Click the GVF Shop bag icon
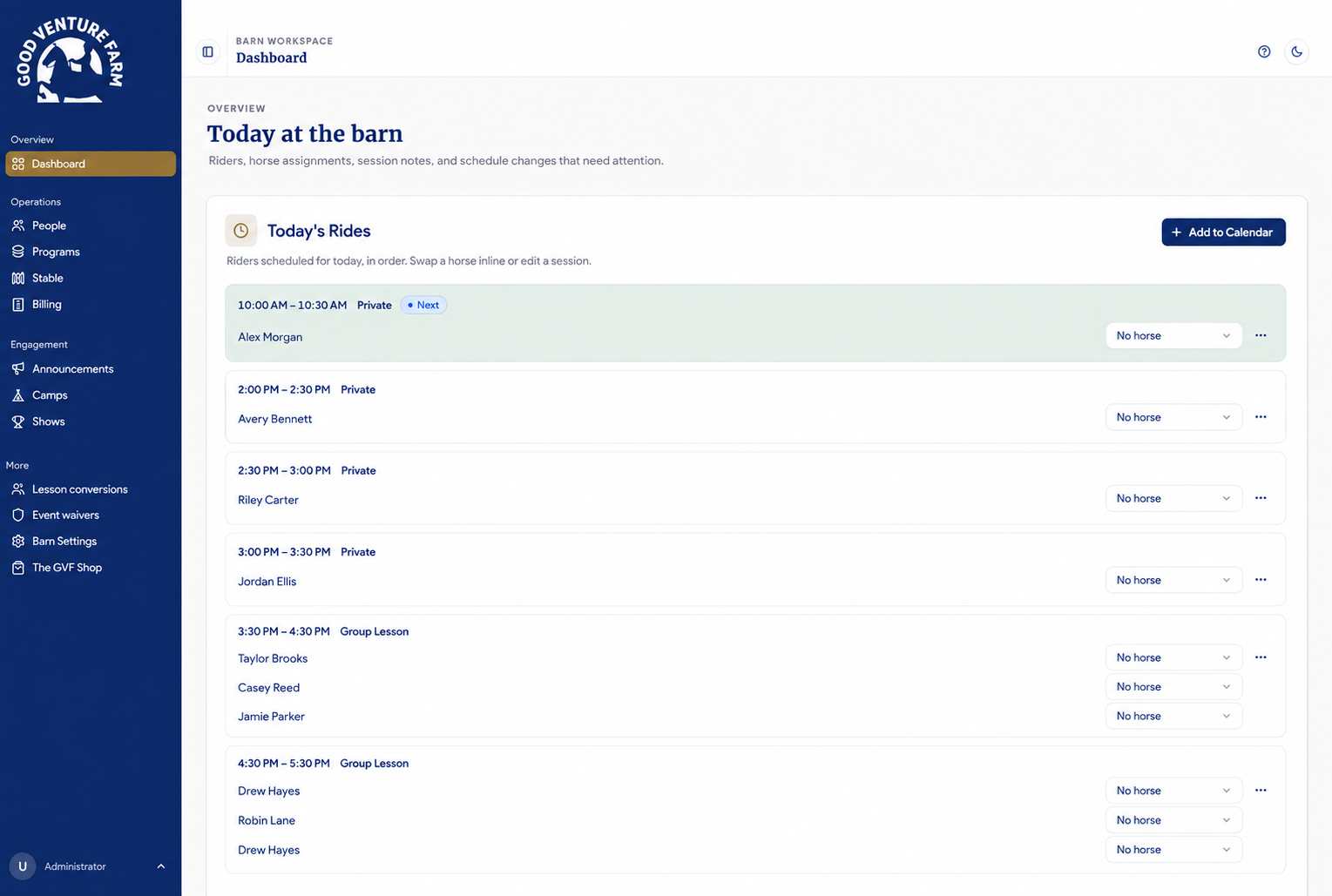Image resolution: width=1332 pixels, height=896 pixels. (x=18, y=568)
